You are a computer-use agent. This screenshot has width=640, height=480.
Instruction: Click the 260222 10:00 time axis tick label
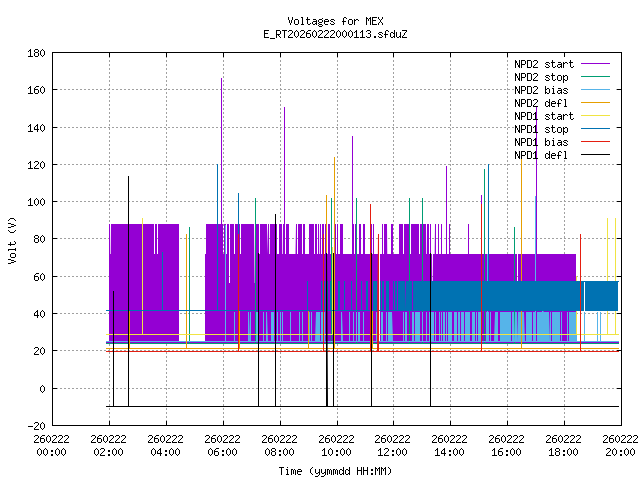335,445
